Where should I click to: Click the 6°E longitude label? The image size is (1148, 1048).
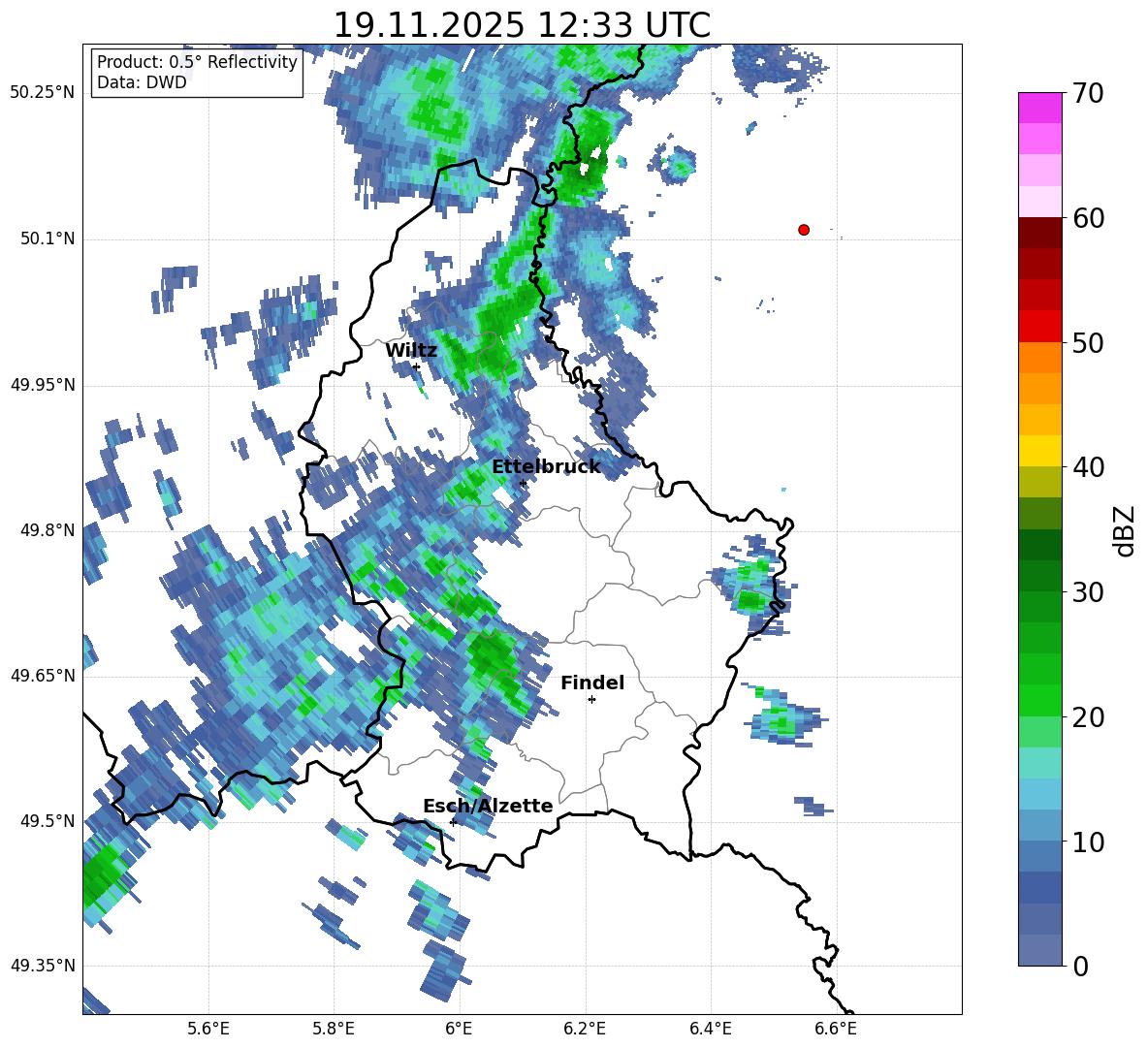(x=459, y=1029)
